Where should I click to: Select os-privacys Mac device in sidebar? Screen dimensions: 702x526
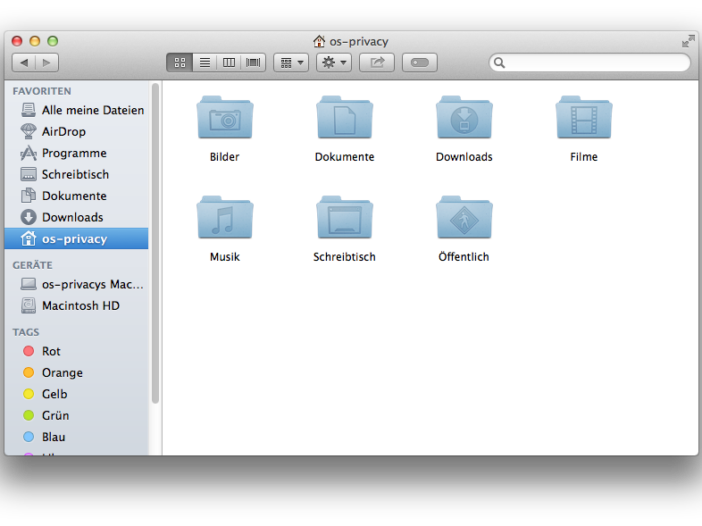77,284
